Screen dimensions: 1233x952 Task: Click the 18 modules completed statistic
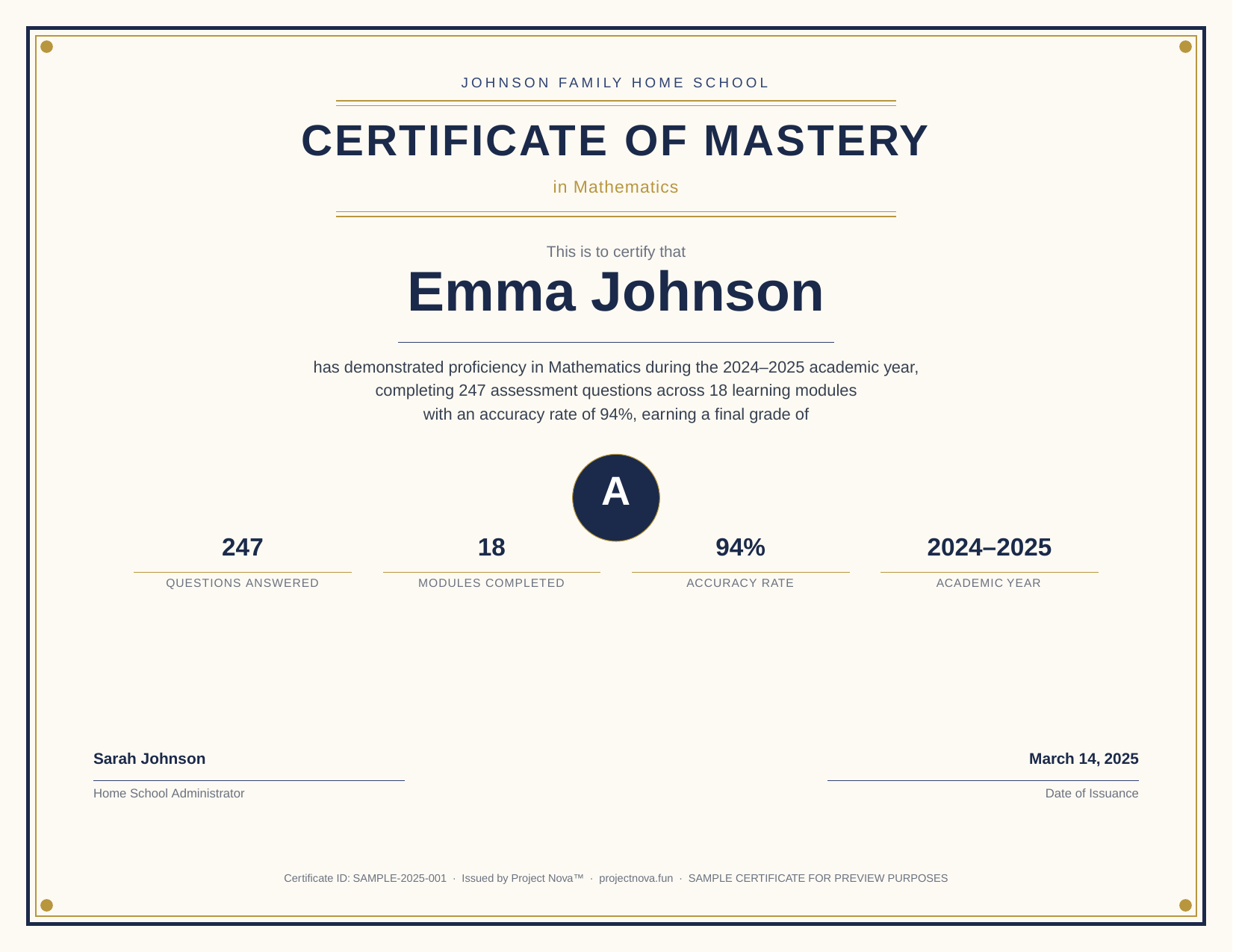tap(491, 547)
